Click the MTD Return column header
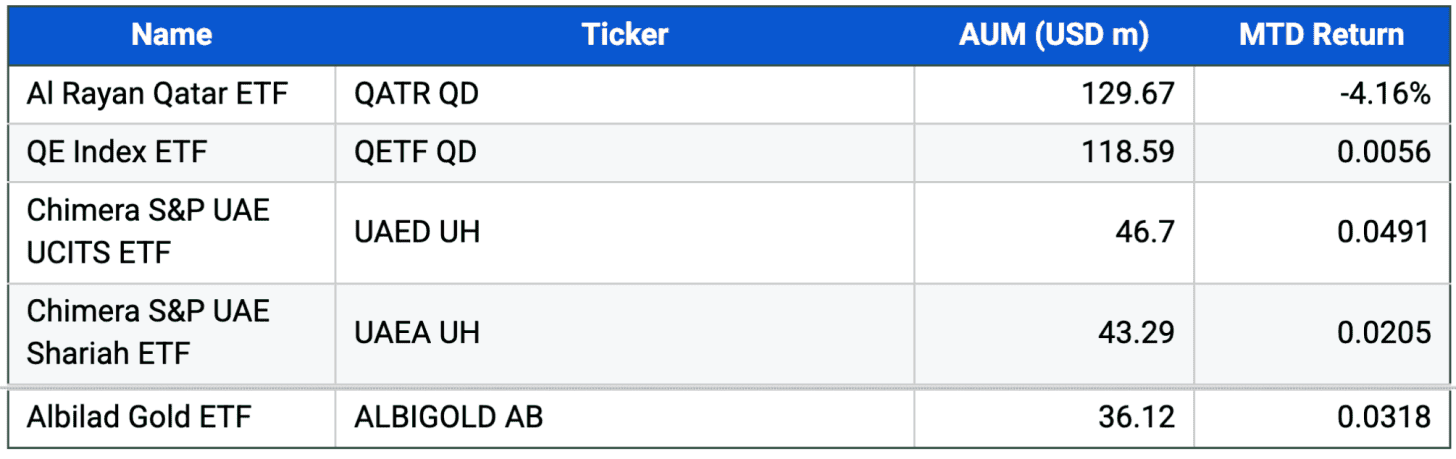Screen dimensions: 1456x459 1321,35
